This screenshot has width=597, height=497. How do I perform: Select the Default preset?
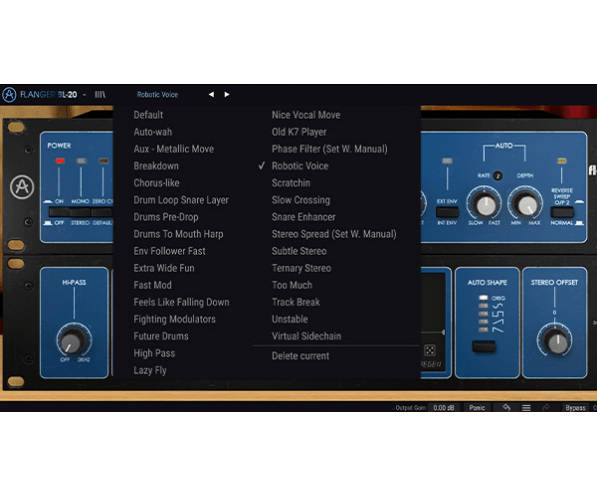coord(148,115)
